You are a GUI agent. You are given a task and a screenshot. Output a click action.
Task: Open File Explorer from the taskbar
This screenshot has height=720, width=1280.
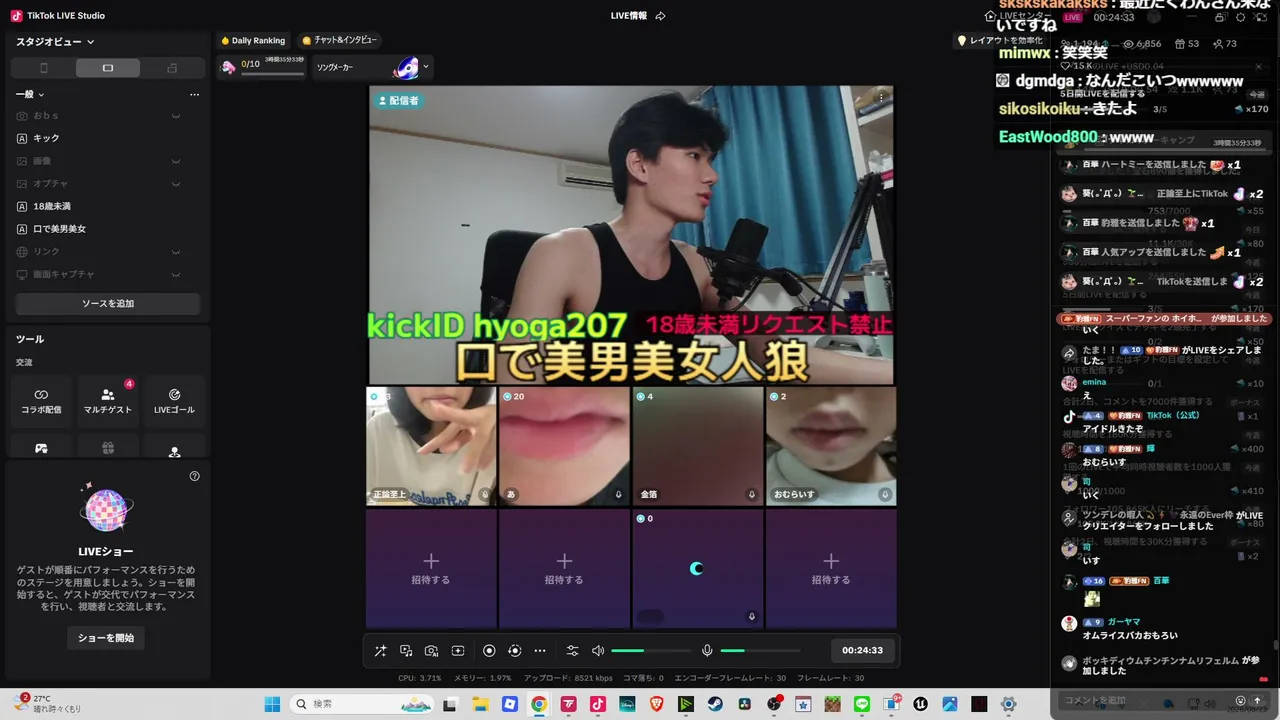point(480,704)
